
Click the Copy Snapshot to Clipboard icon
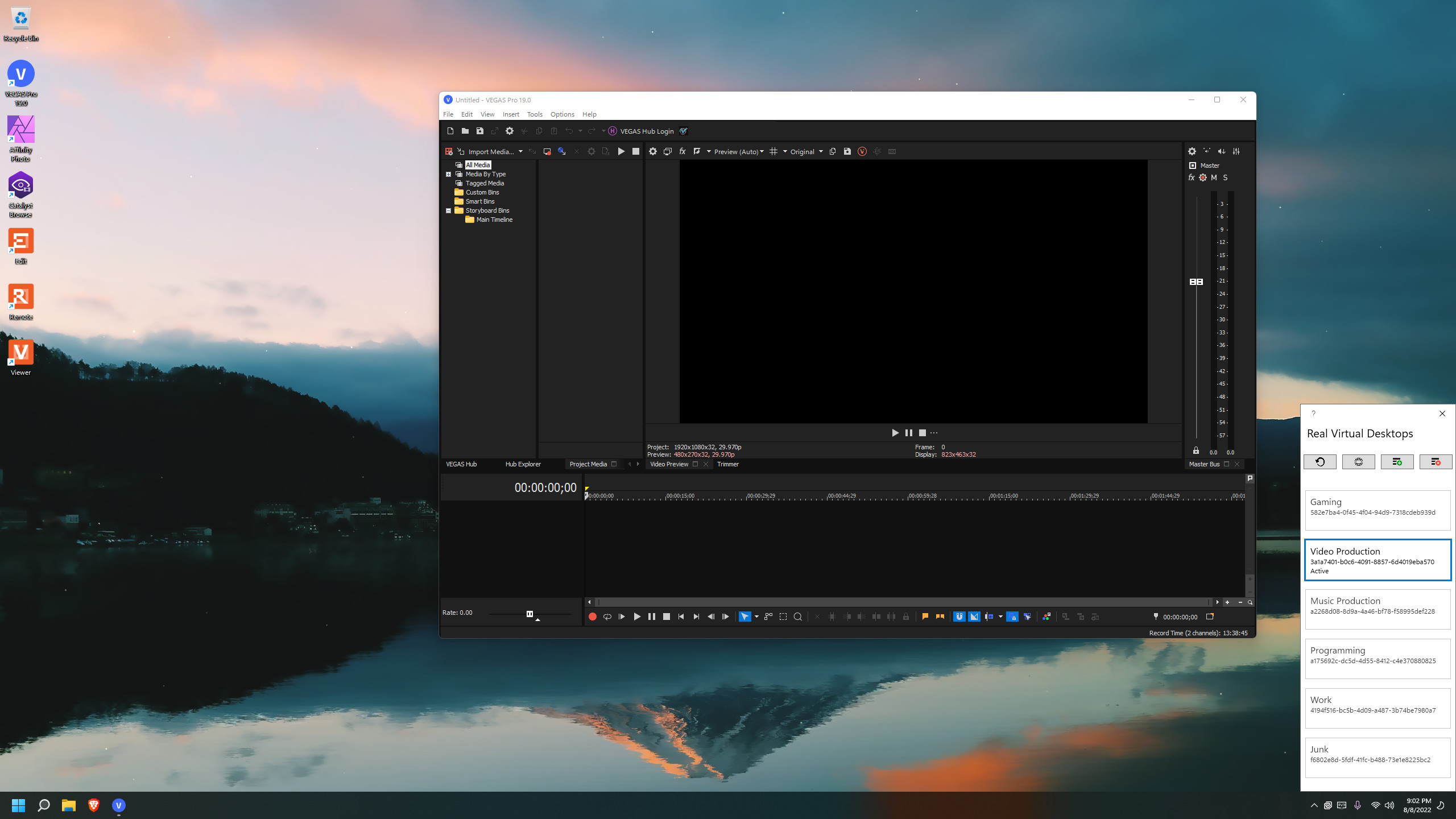coord(832,151)
